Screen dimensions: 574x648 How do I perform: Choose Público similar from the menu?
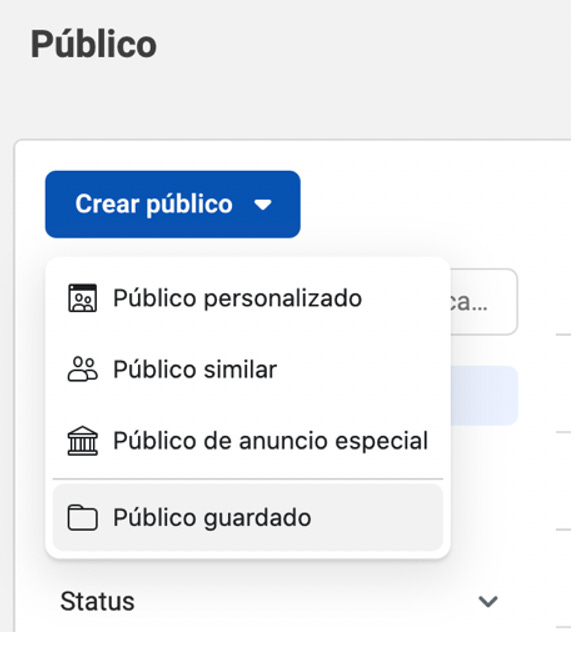point(248,369)
